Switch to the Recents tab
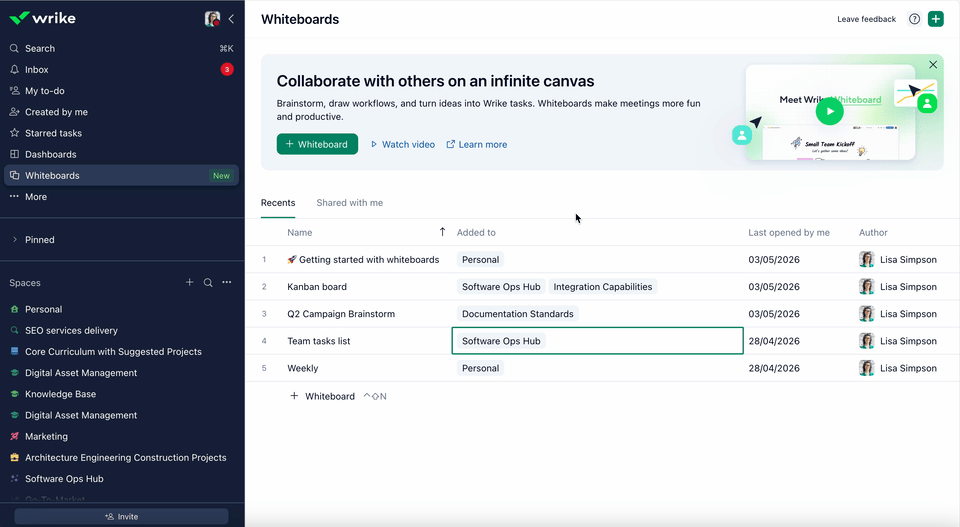This screenshot has width=960, height=527. click(278, 203)
